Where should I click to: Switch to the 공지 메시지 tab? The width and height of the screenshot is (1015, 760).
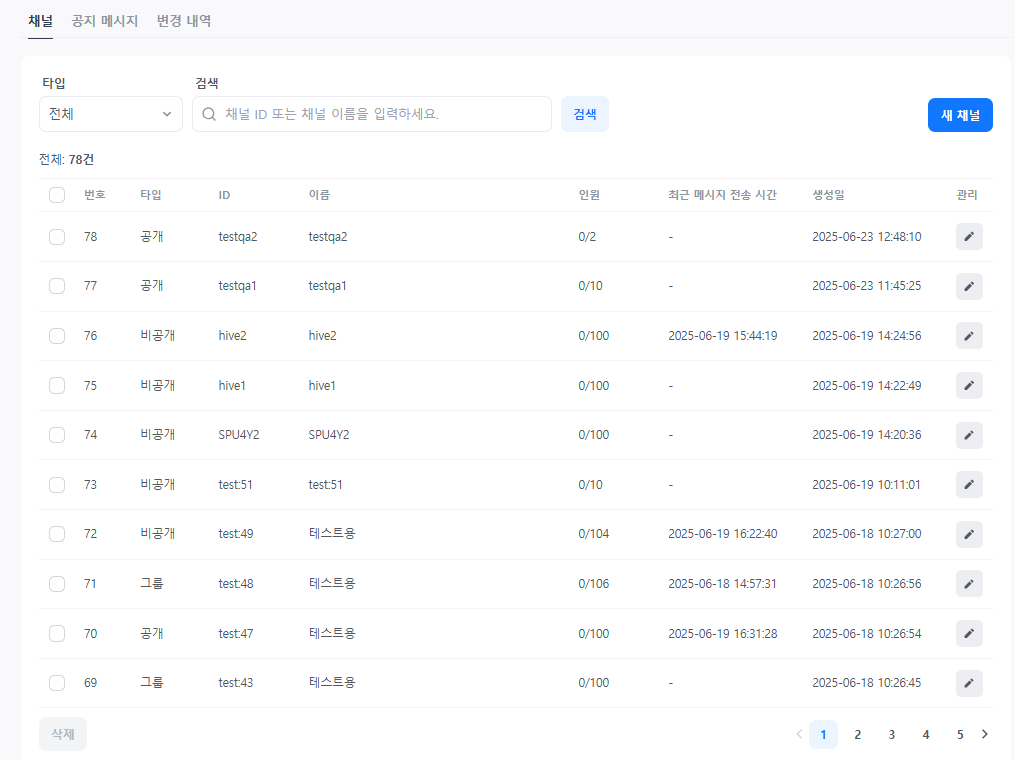[x=105, y=20]
